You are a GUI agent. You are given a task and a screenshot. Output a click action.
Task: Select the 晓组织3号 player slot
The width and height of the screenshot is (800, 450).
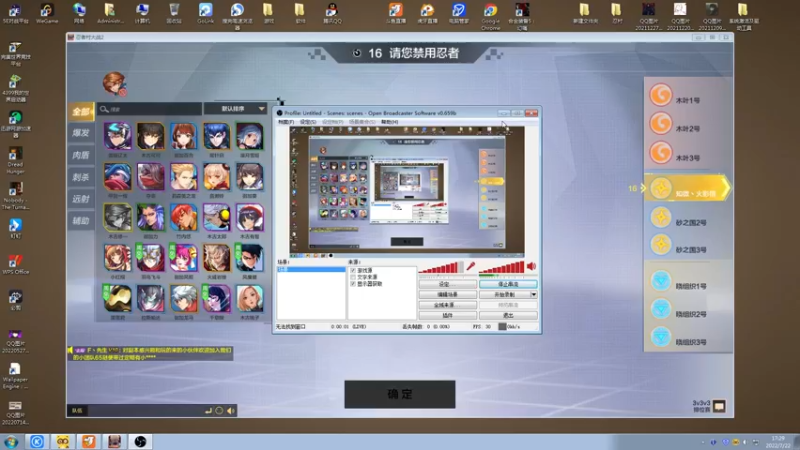(688, 337)
